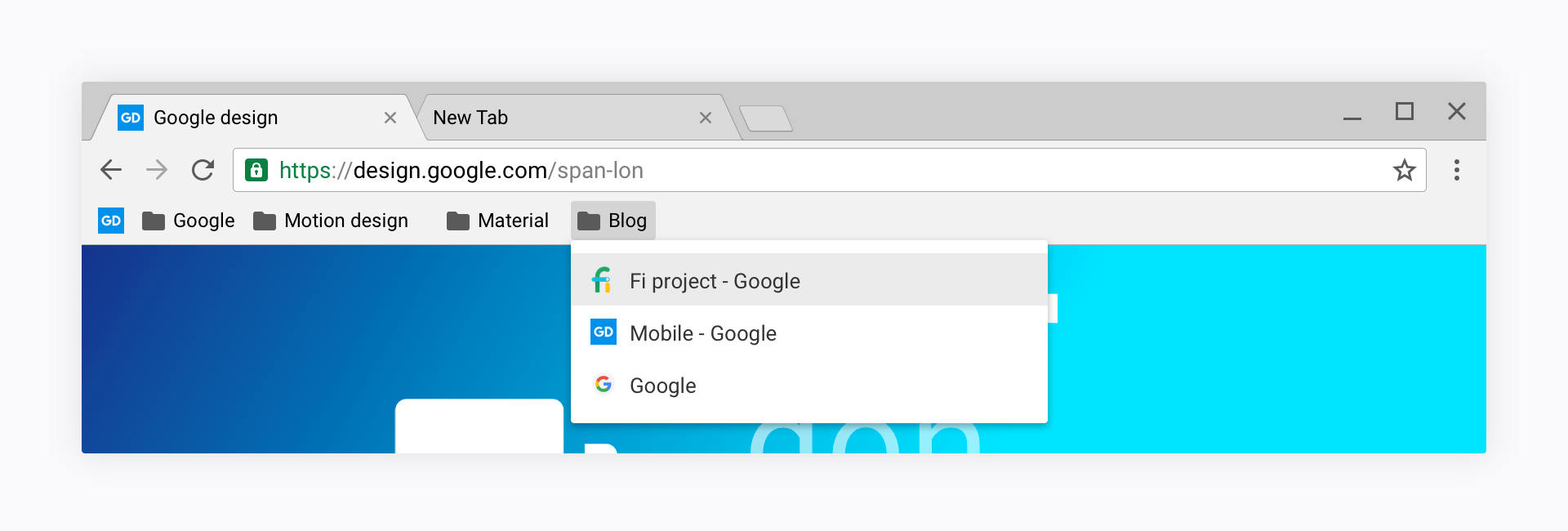Click the back navigation arrow

(111, 170)
